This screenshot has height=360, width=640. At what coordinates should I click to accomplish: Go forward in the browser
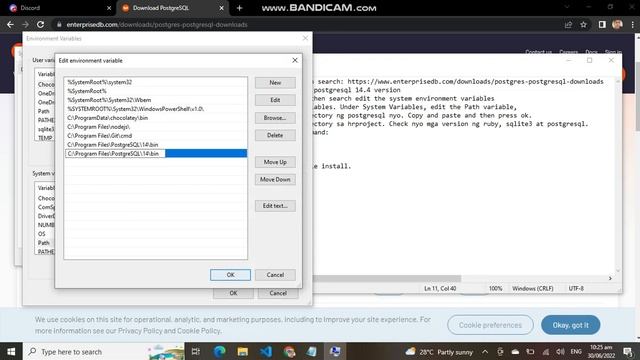(25, 24)
